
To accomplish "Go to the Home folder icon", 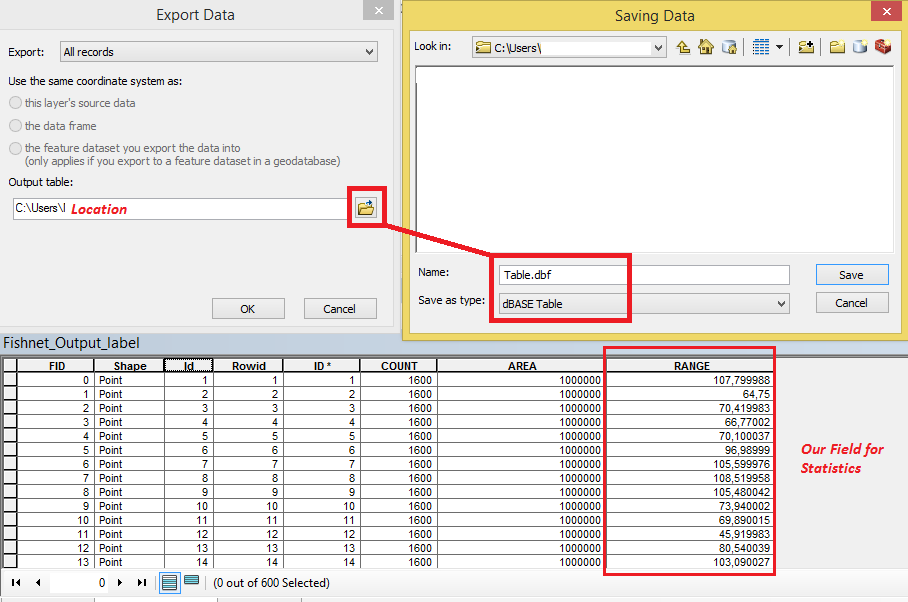I will pyautogui.click(x=706, y=47).
